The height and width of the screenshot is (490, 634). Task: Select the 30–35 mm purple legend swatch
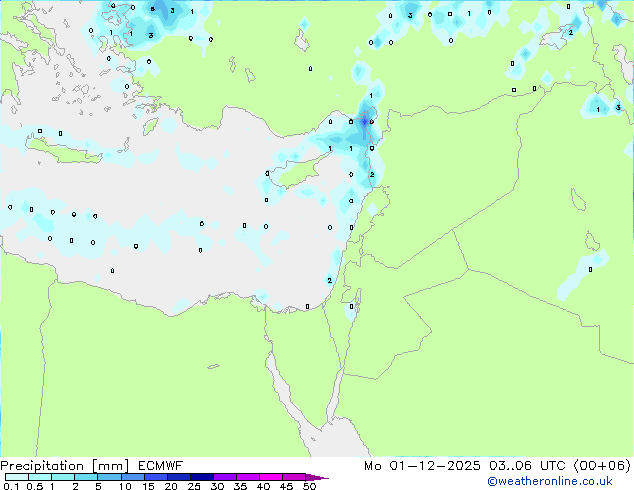click(x=225, y=477)
